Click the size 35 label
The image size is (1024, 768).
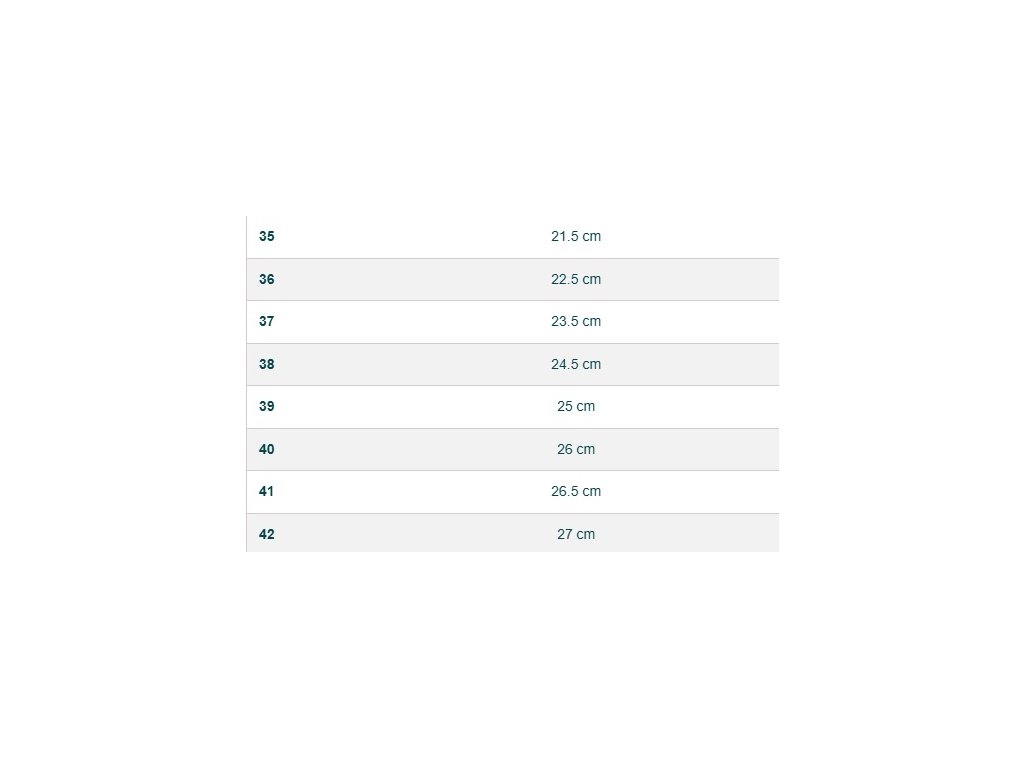(x=266, y=237)
